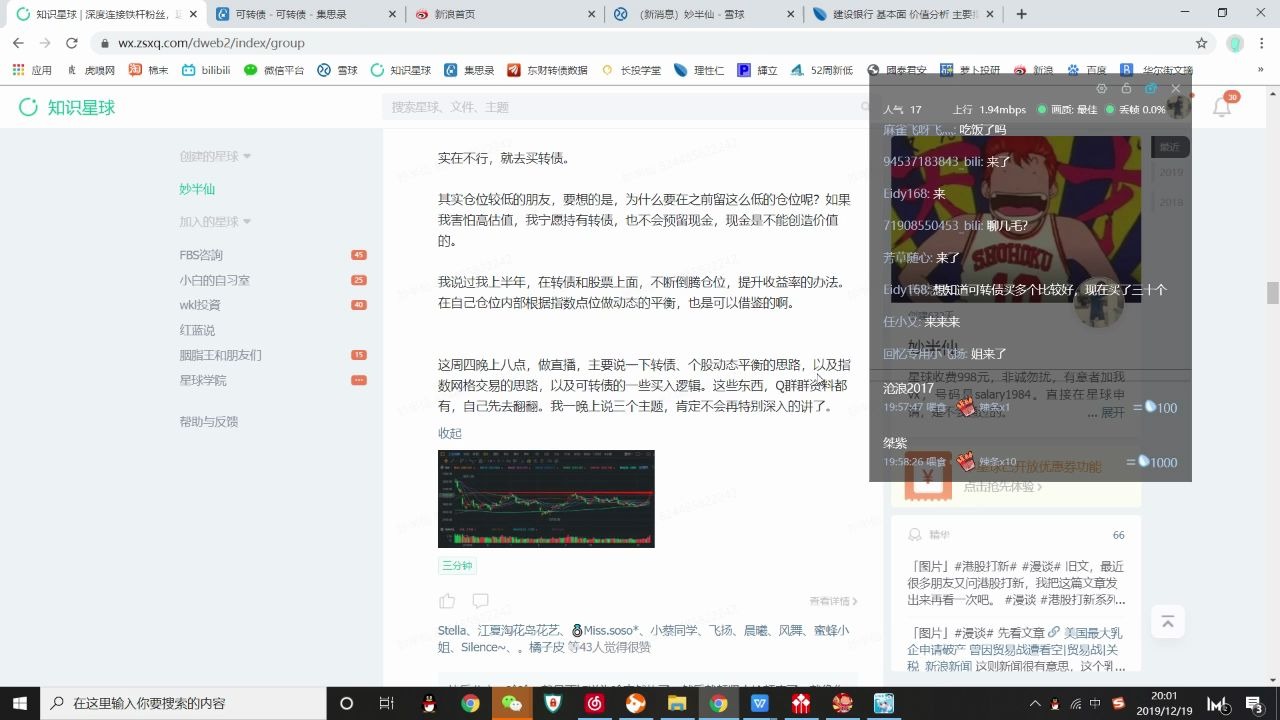Open the 应用 apps shortcut
The image size is (1280, 720).
(x=32, y=70)
